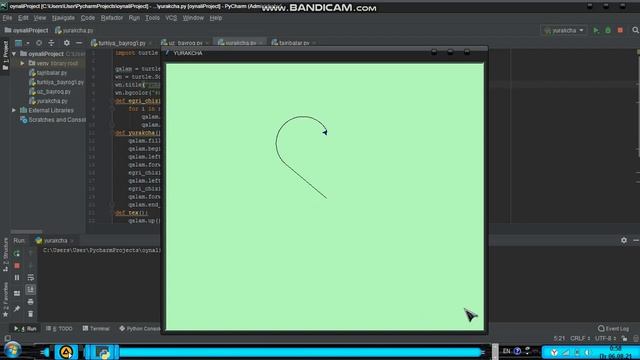640x360 pixels.
Task: Pause output in Run panel
Action: point(17,278)
